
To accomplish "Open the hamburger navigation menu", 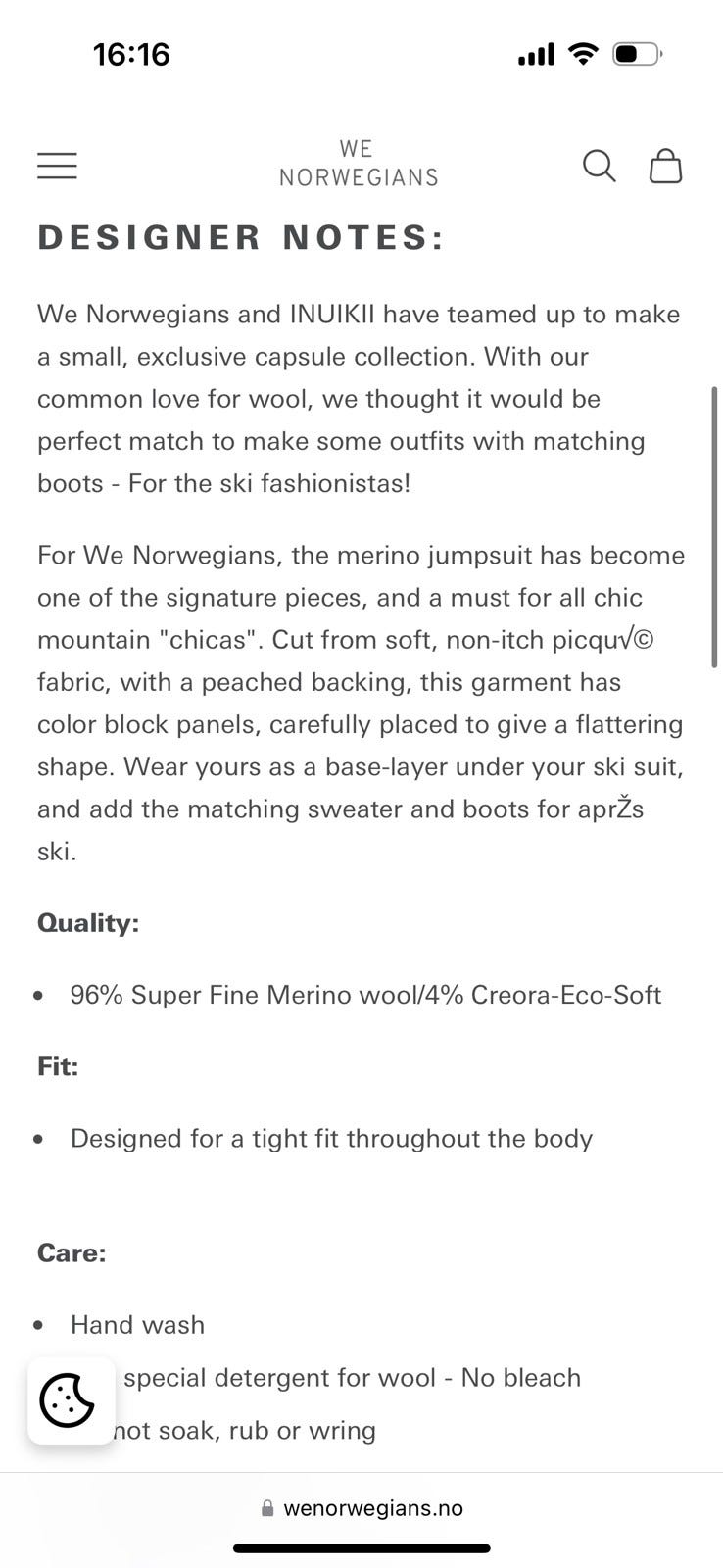I will click(x=57, y=166).
